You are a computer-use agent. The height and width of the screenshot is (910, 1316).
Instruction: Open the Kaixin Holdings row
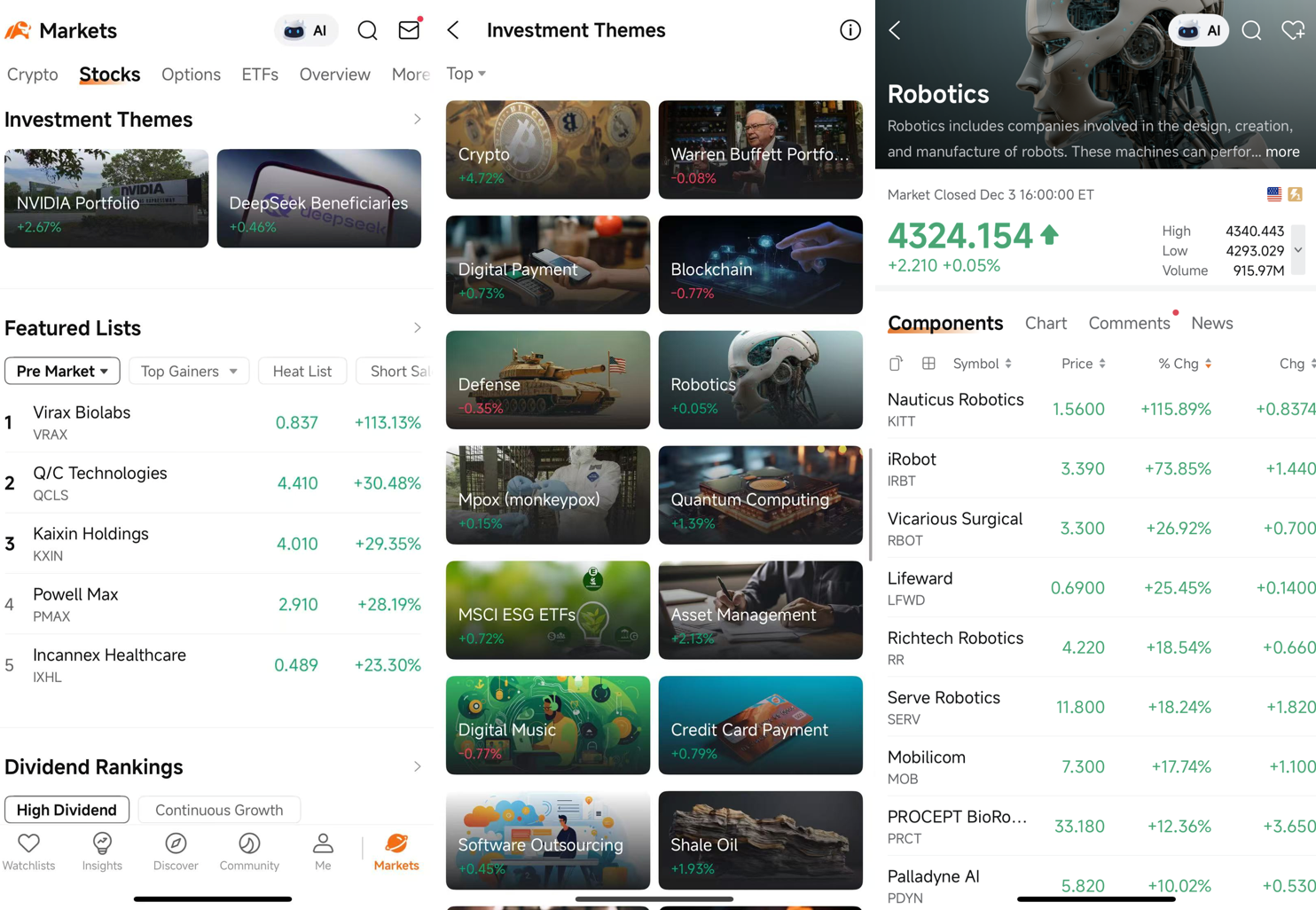(x=215, y=544)
